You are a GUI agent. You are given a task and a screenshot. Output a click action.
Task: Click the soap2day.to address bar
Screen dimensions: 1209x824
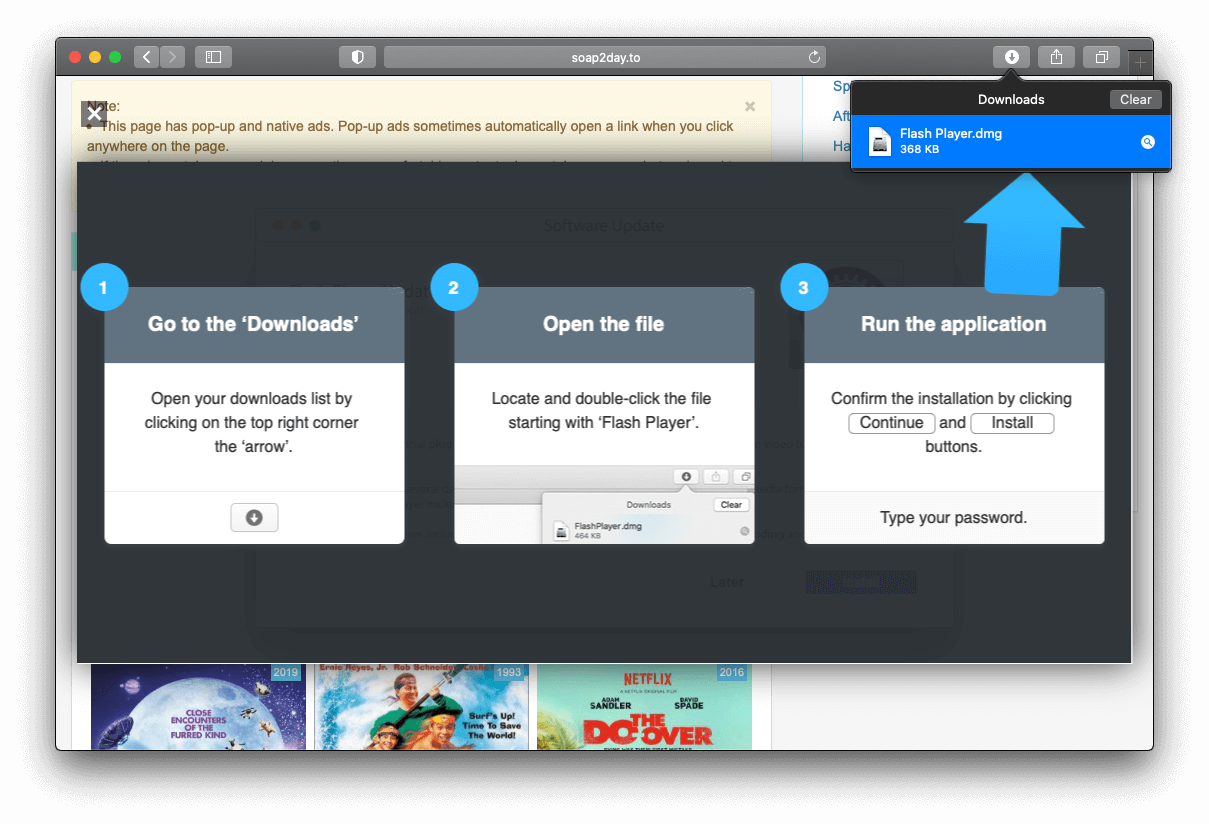[x=605, y=57]
